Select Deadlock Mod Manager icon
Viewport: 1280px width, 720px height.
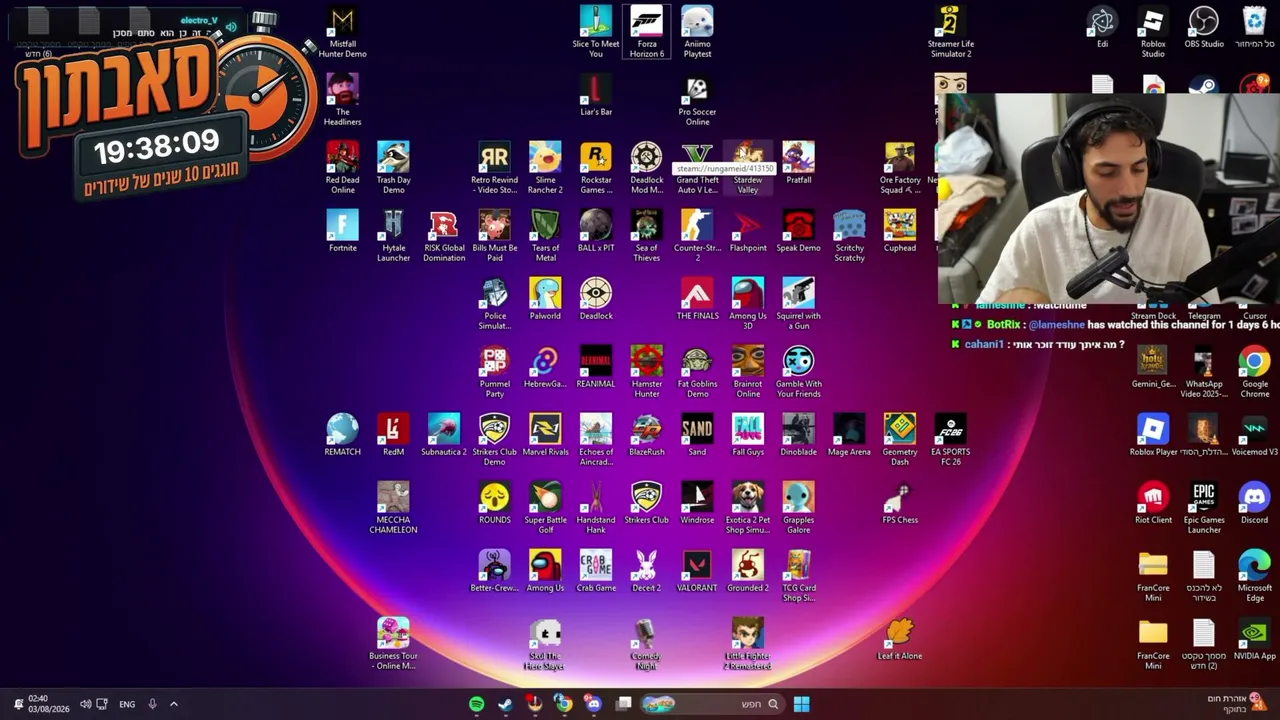tap(646, 168)
